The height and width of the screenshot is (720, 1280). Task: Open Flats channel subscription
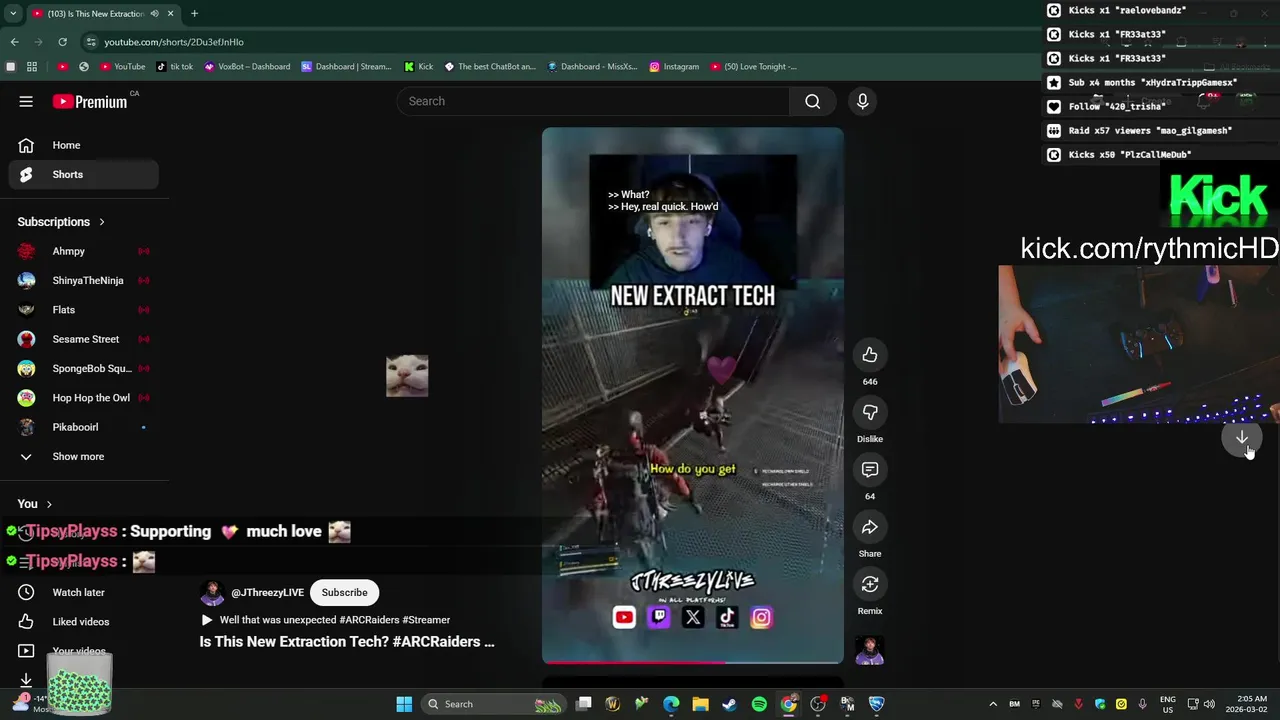(84, 310)
